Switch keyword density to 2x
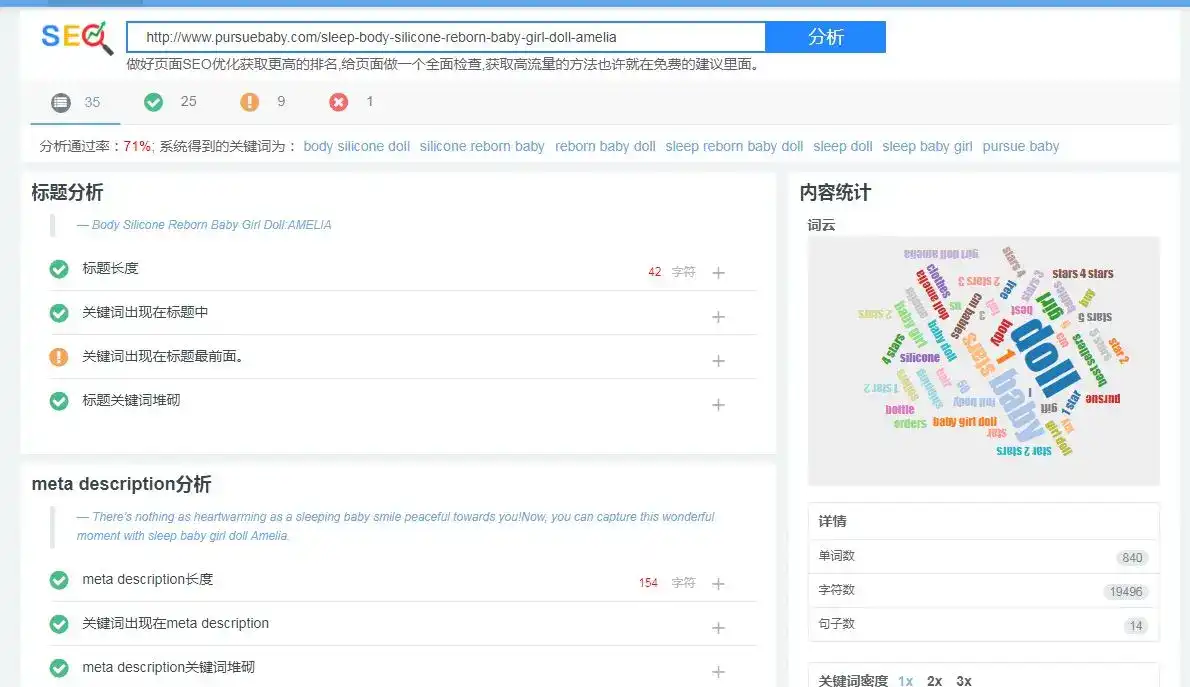This screenshot has width=1190, height=687. (934, 681)
